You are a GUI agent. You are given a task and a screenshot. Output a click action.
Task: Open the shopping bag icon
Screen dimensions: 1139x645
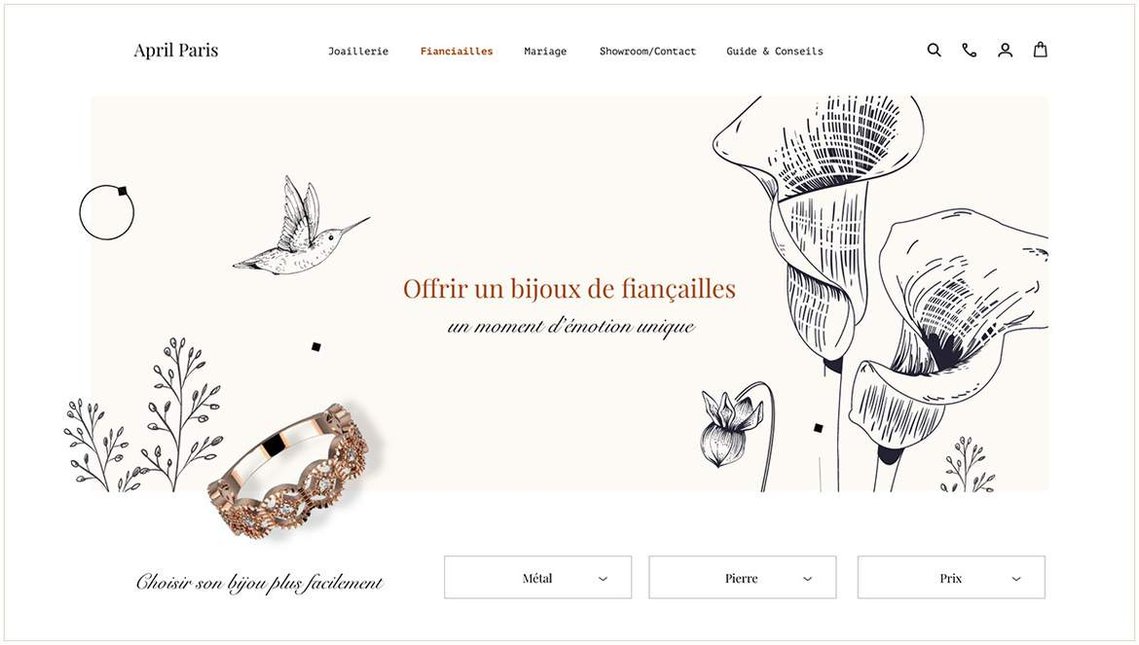(x=1040, y=49)
